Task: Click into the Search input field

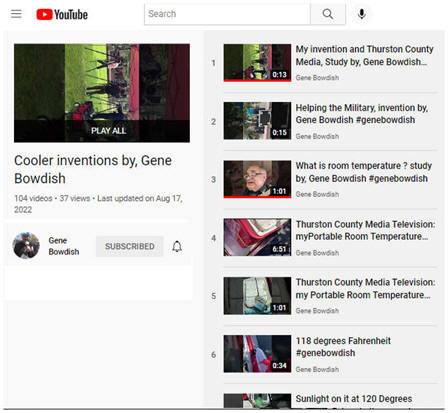Action: click(x=227, y=14)
